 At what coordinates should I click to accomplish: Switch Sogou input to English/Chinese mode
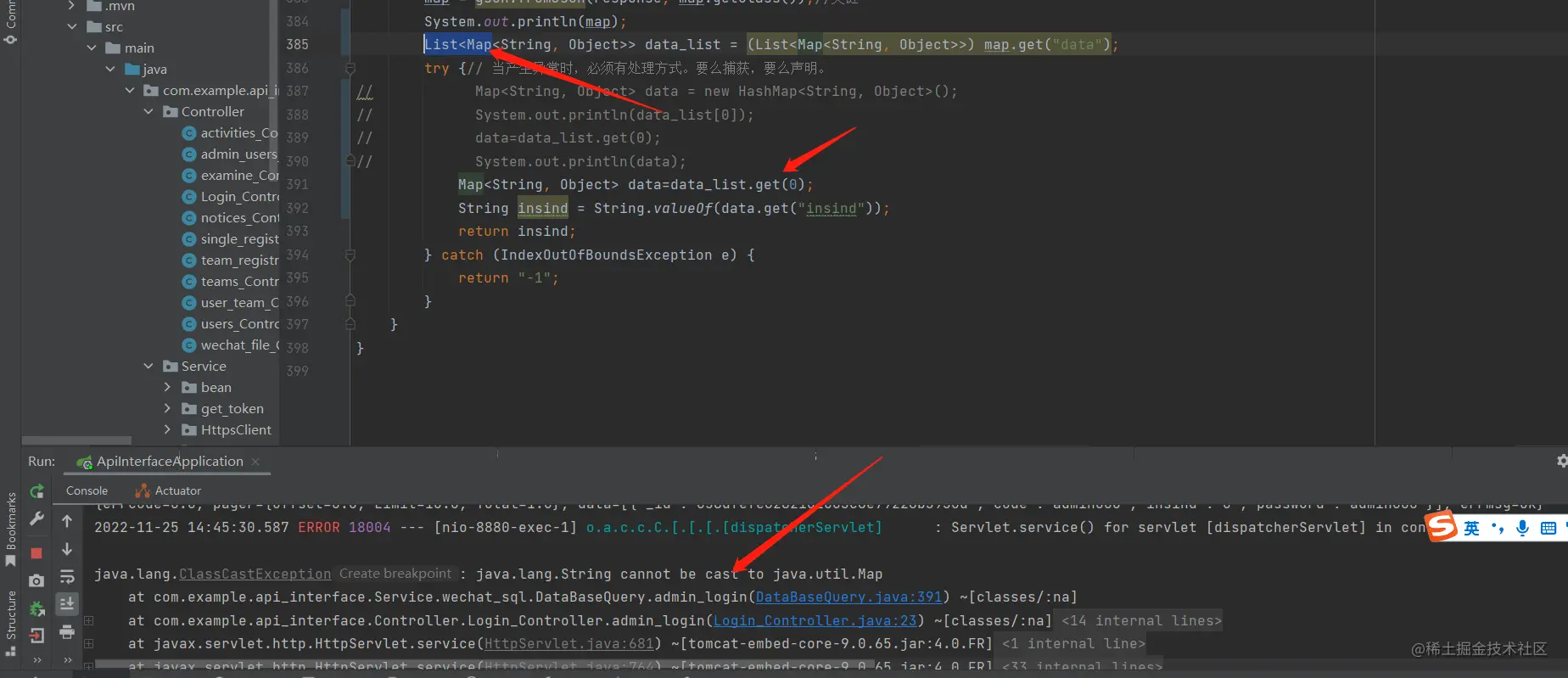point(1471,528)
